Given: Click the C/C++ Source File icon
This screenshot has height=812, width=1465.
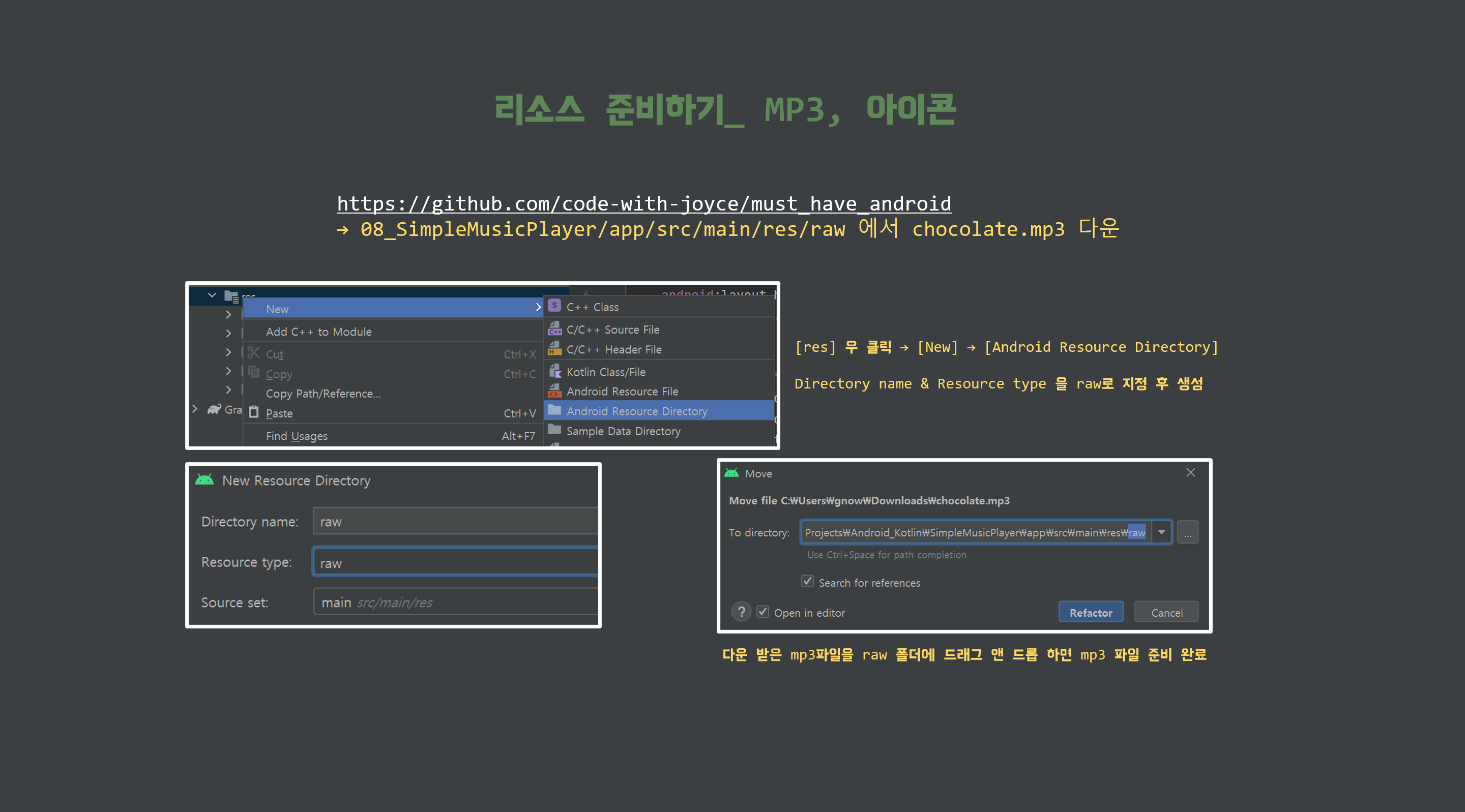Looking at the screenshot, I should pos(554,328).
